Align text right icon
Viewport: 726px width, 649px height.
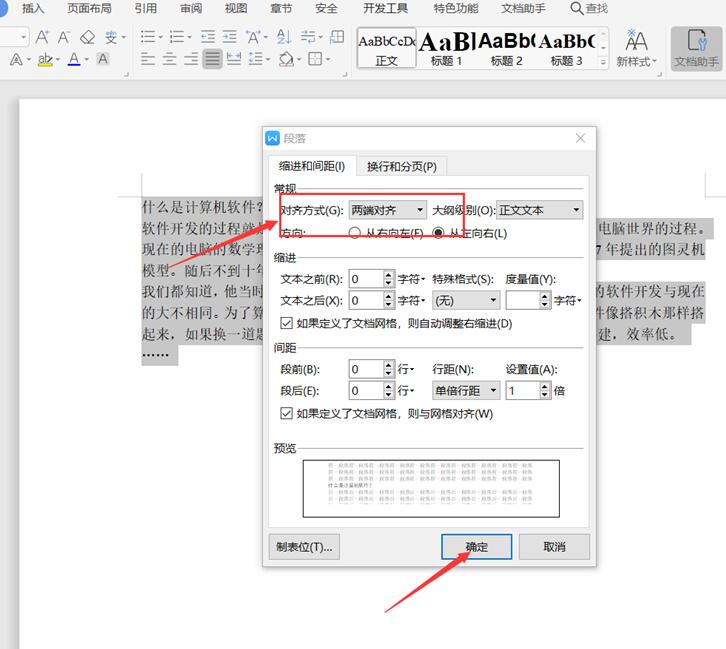(191, 59)
